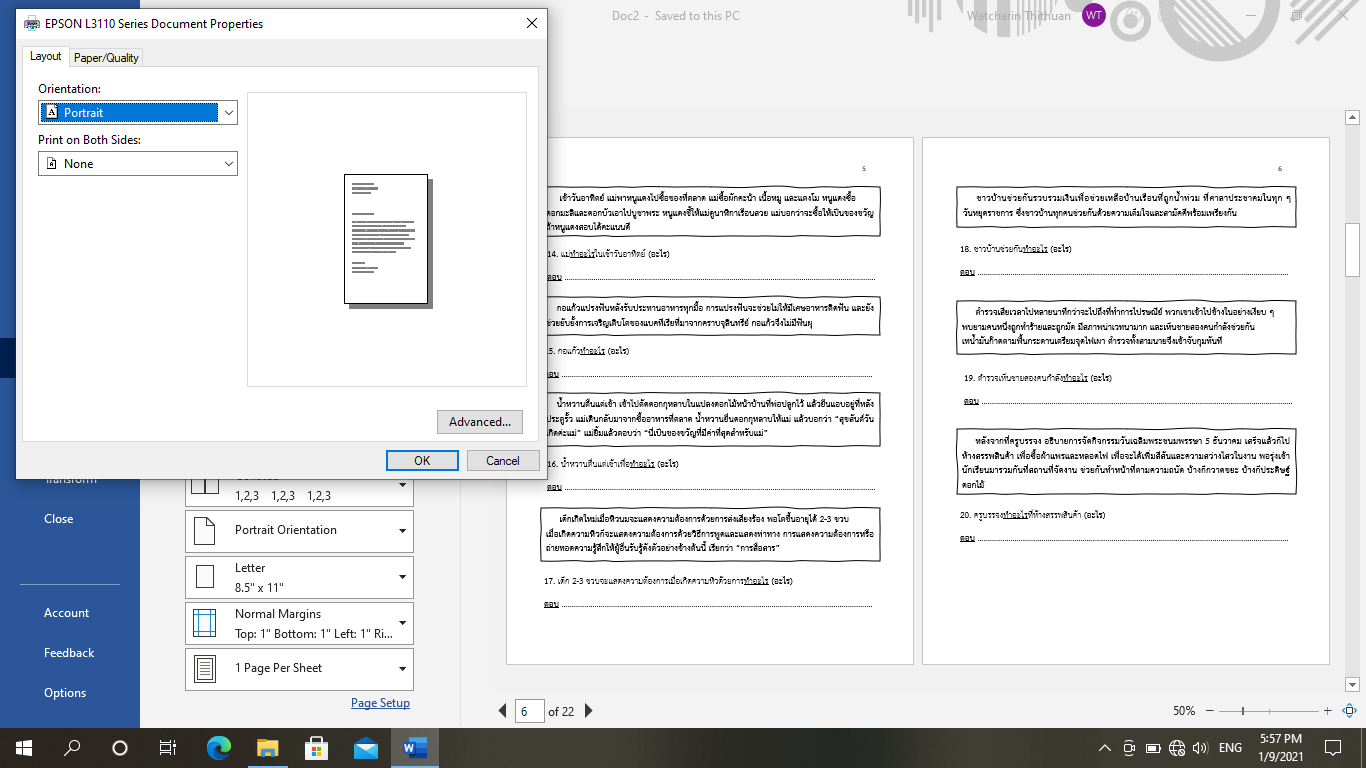Zoom in the print preview
Viewport: 1366px width, 768px height.
pyautogui.click(x=1327, y=711)
